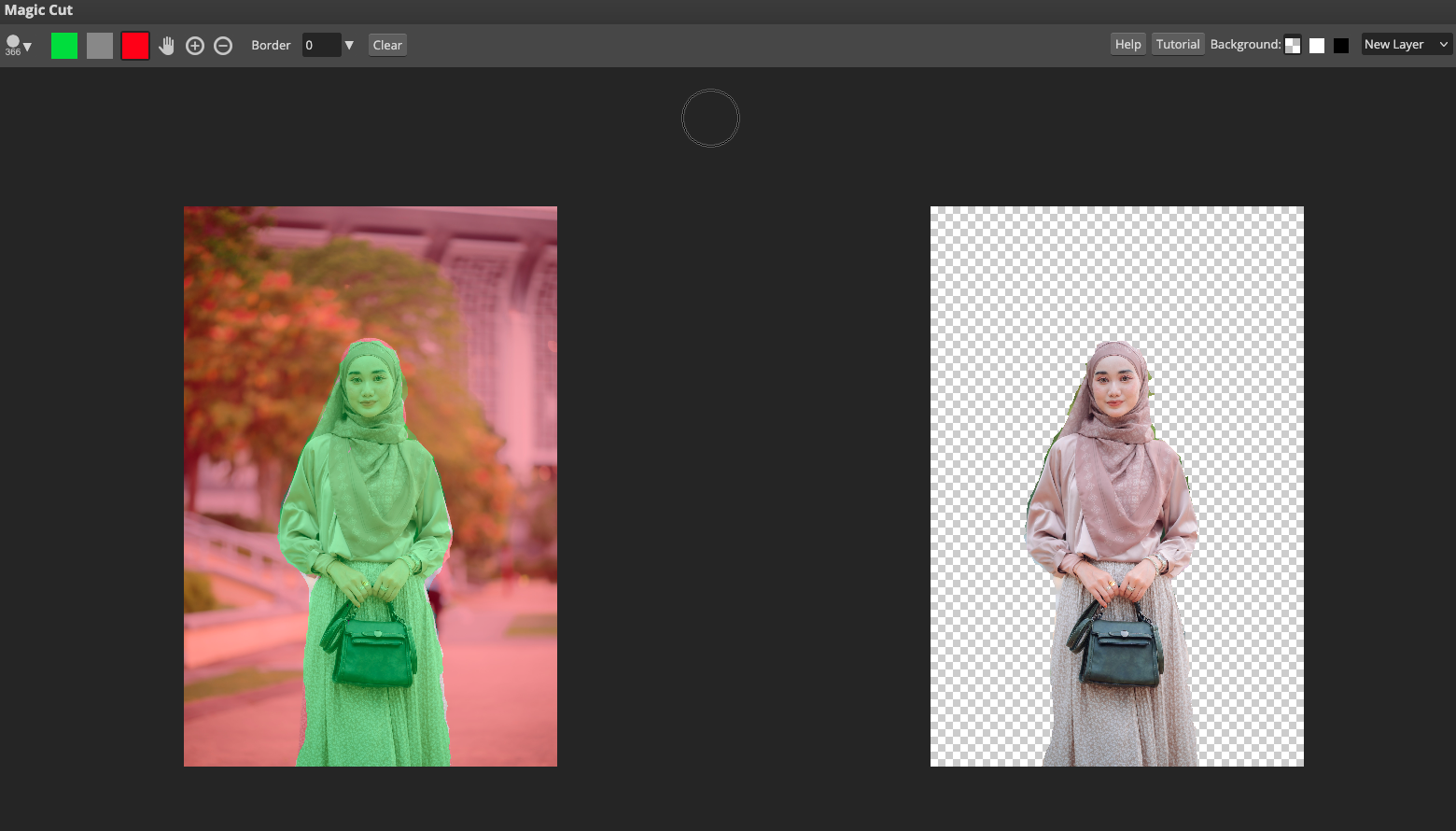The height and width of the screenshot is (831, 1456).
Task: Open the Border value dropdown arrow
Action: coord(349,45)
